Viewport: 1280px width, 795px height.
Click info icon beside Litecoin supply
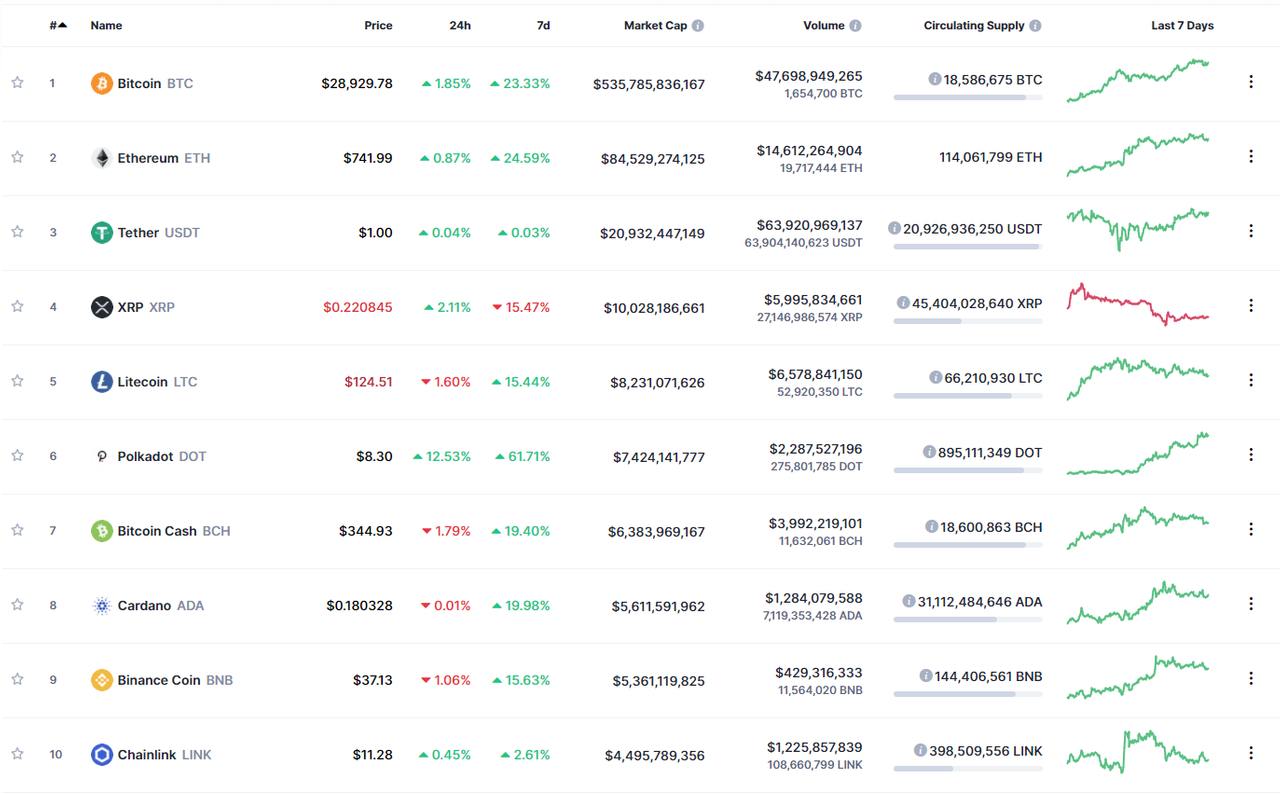coord(935,378)
